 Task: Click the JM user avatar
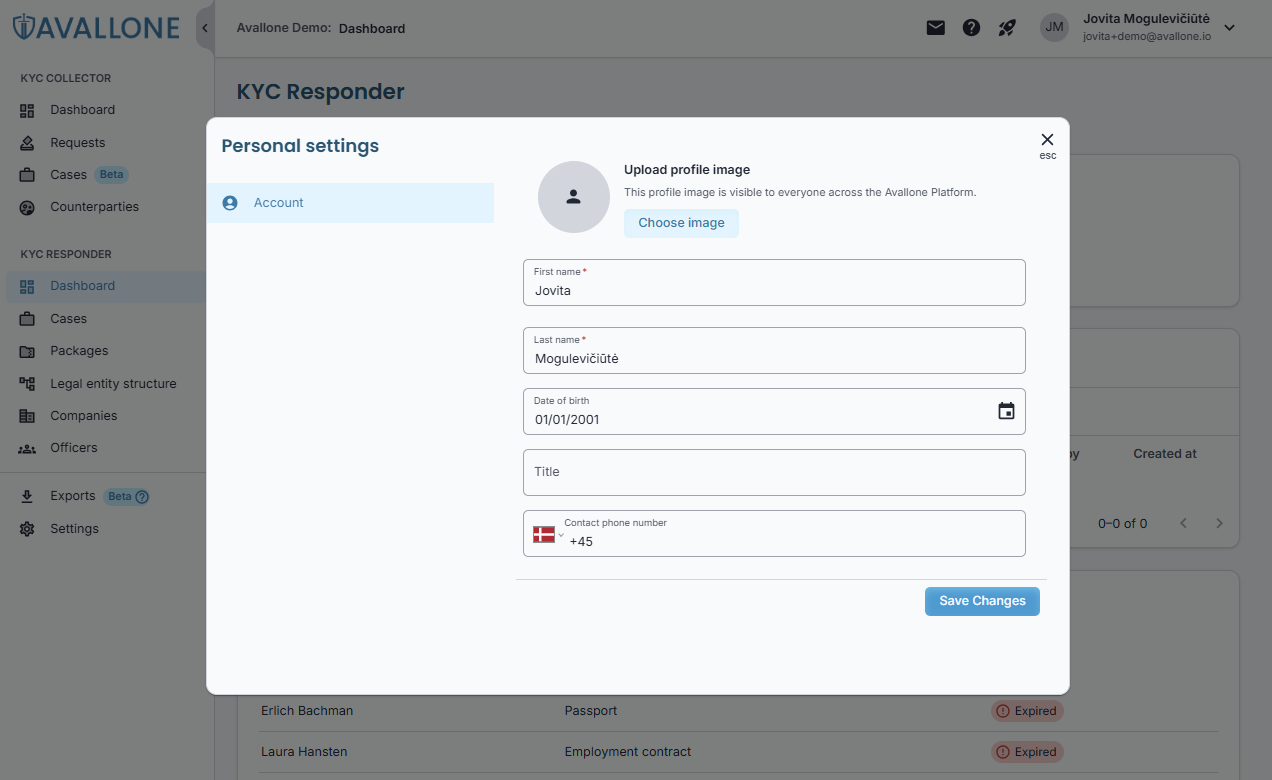[x=1054, y=28]
